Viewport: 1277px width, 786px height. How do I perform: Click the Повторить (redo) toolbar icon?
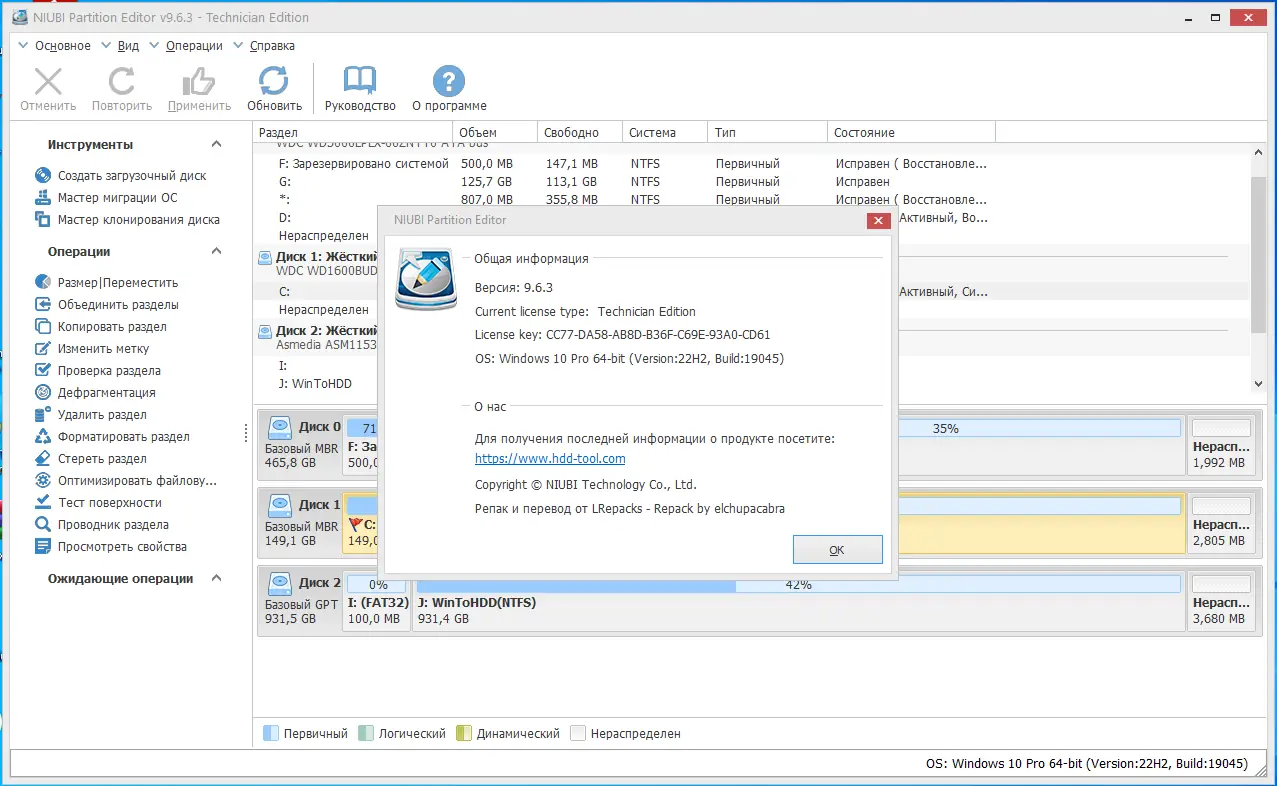(x=122, y=81)
